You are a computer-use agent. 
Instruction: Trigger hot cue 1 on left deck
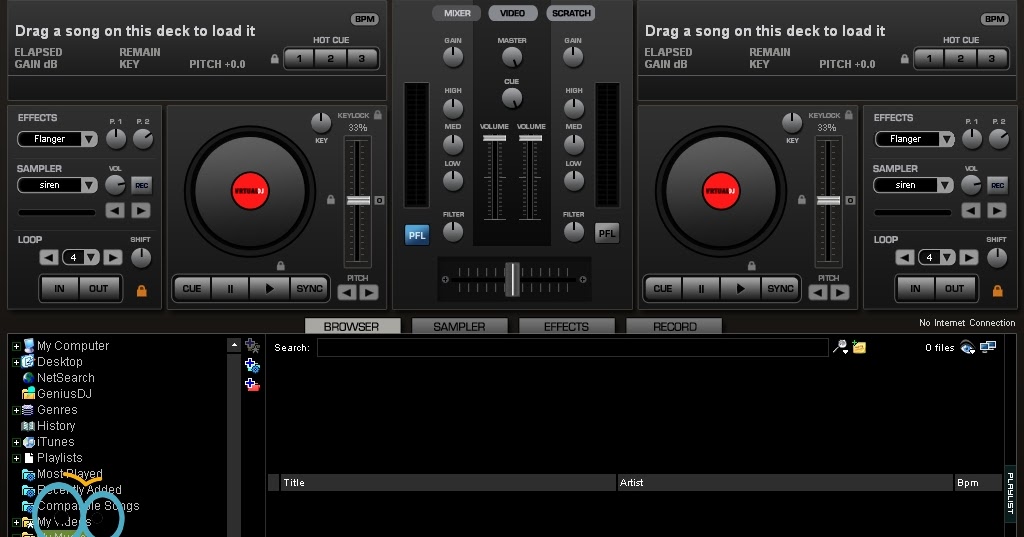click(300, 59)
